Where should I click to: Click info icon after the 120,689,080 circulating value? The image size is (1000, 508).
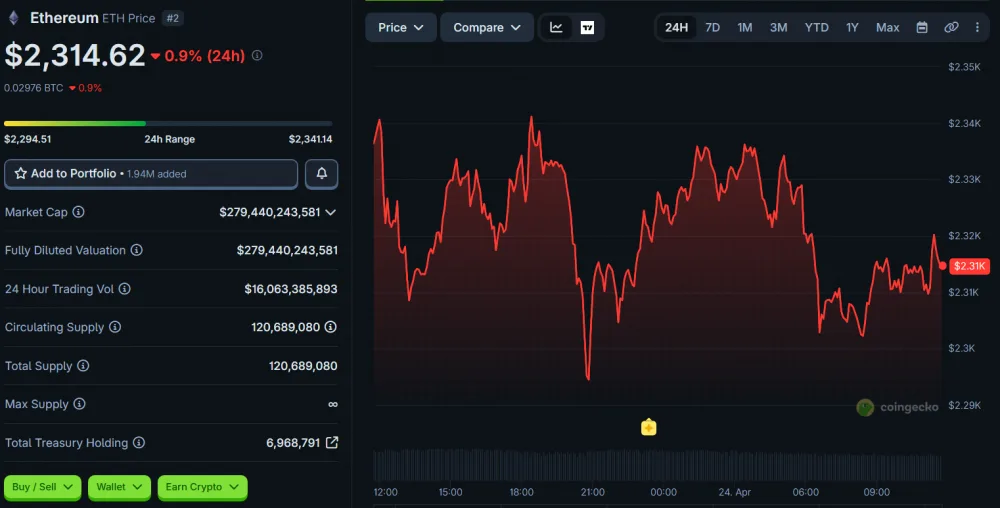point(330,327)
